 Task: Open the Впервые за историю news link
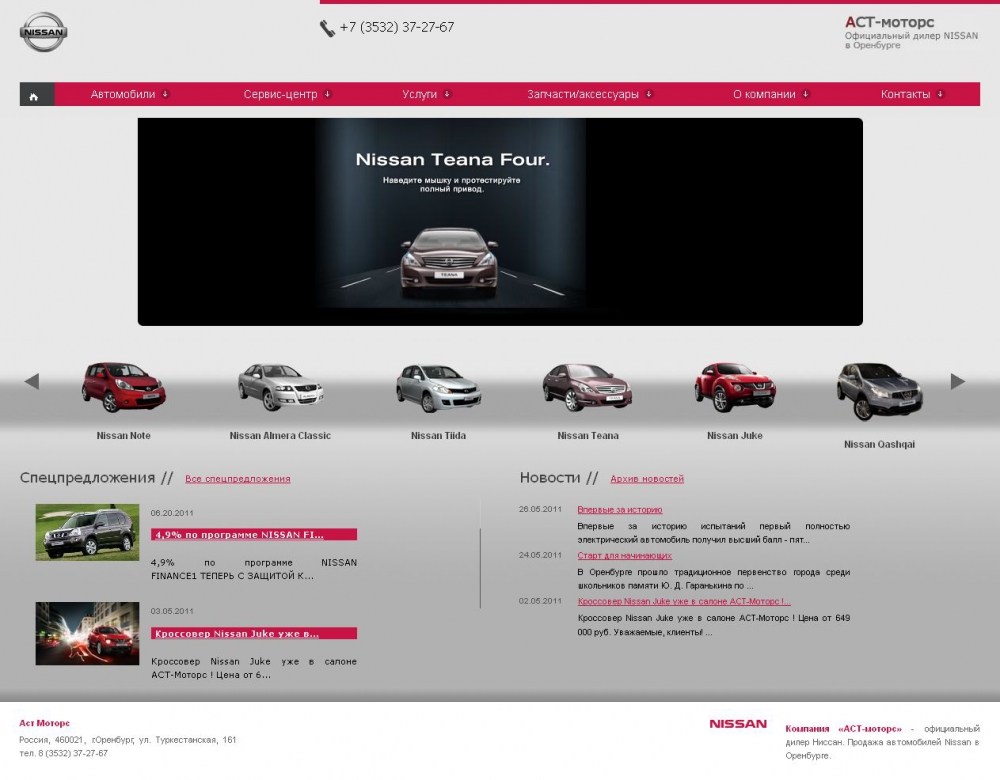(x=620, y=510)
